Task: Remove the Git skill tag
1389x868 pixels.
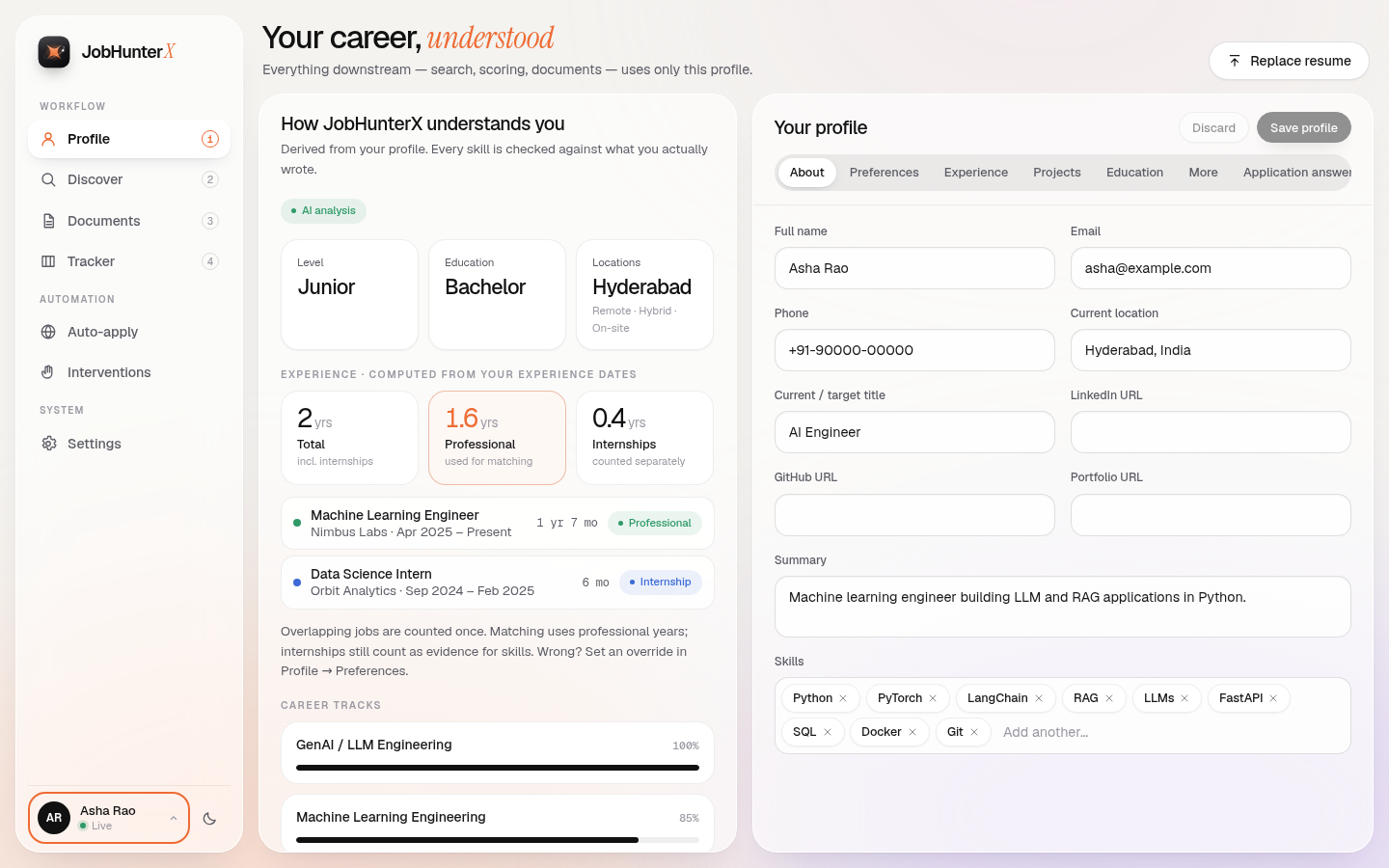Action: [974, 732]
